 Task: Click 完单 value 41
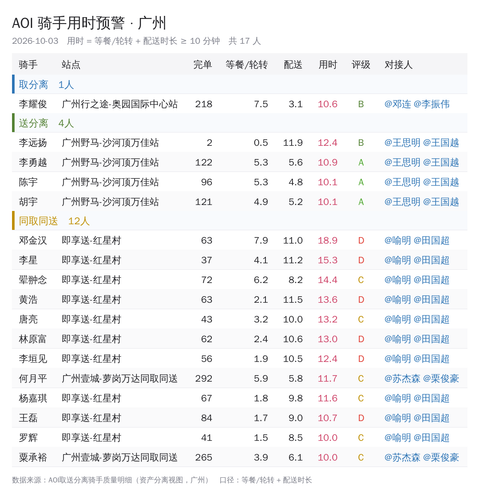coord(206,437)
